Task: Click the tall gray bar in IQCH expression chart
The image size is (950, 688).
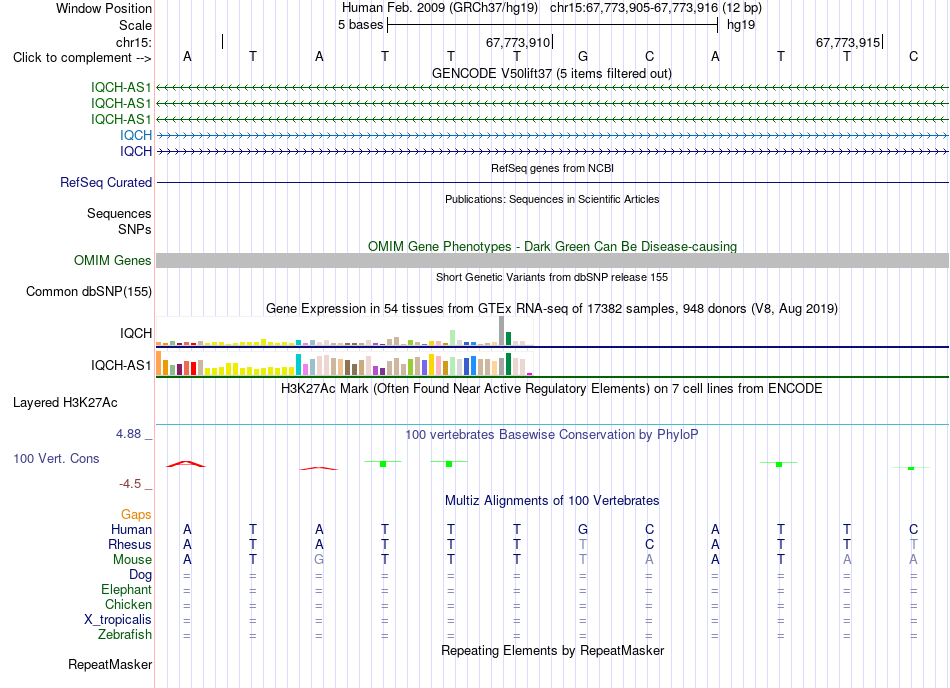Action: coord(502,331)
